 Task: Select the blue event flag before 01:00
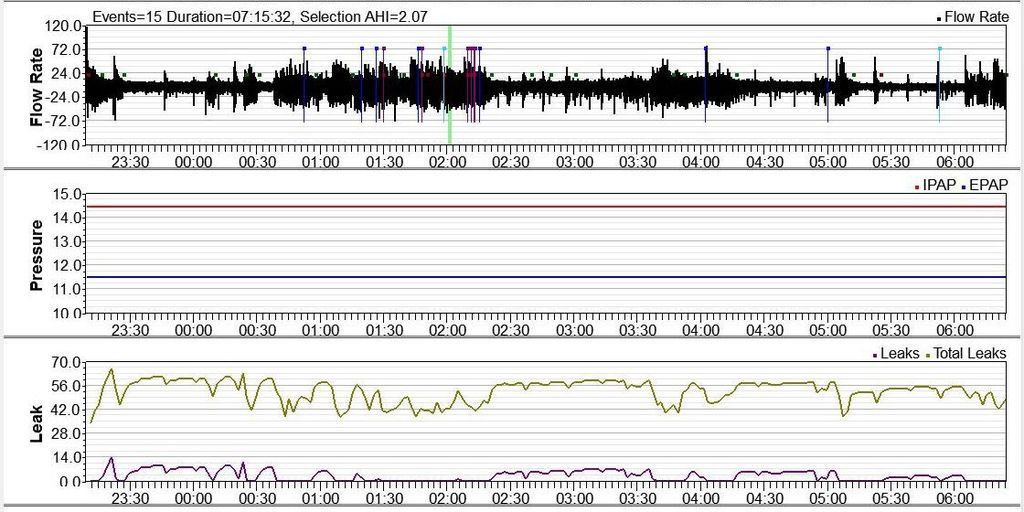[x=305, y=48]
